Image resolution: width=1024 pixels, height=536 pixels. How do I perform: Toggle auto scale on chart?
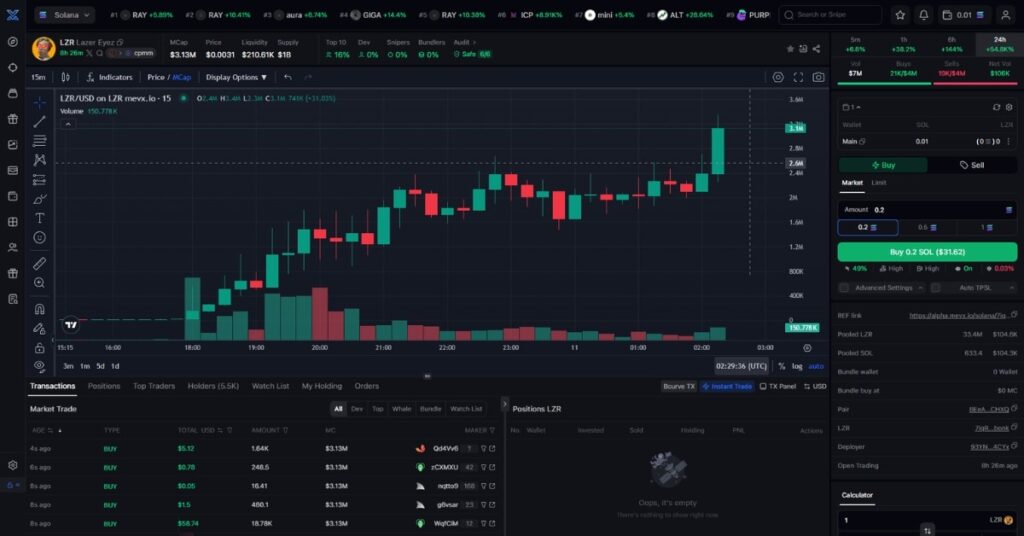pos(816,366)
